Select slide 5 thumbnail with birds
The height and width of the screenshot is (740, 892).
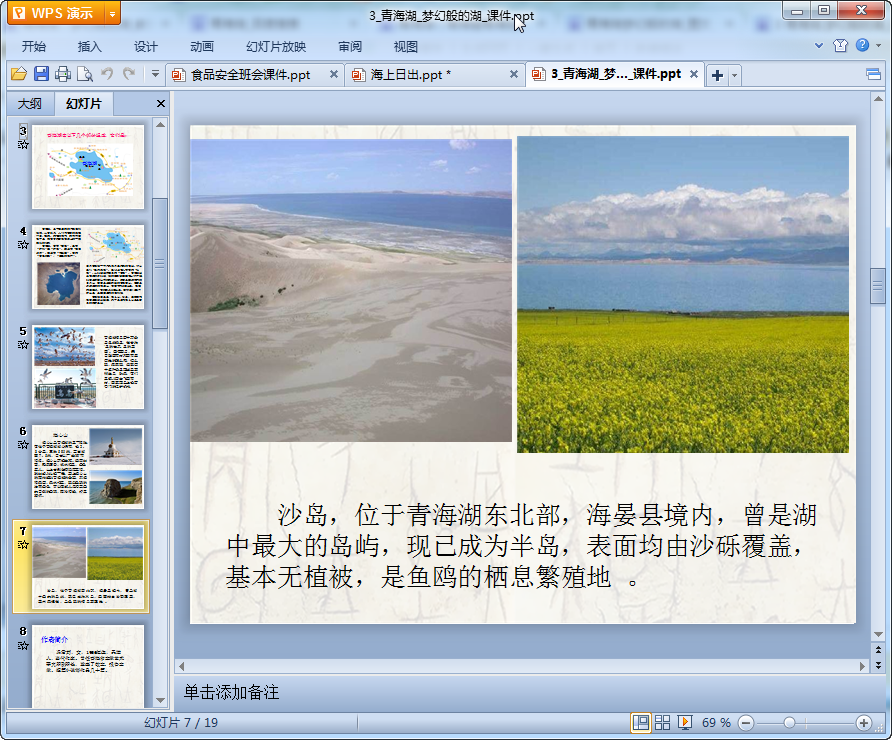point(88,366)
